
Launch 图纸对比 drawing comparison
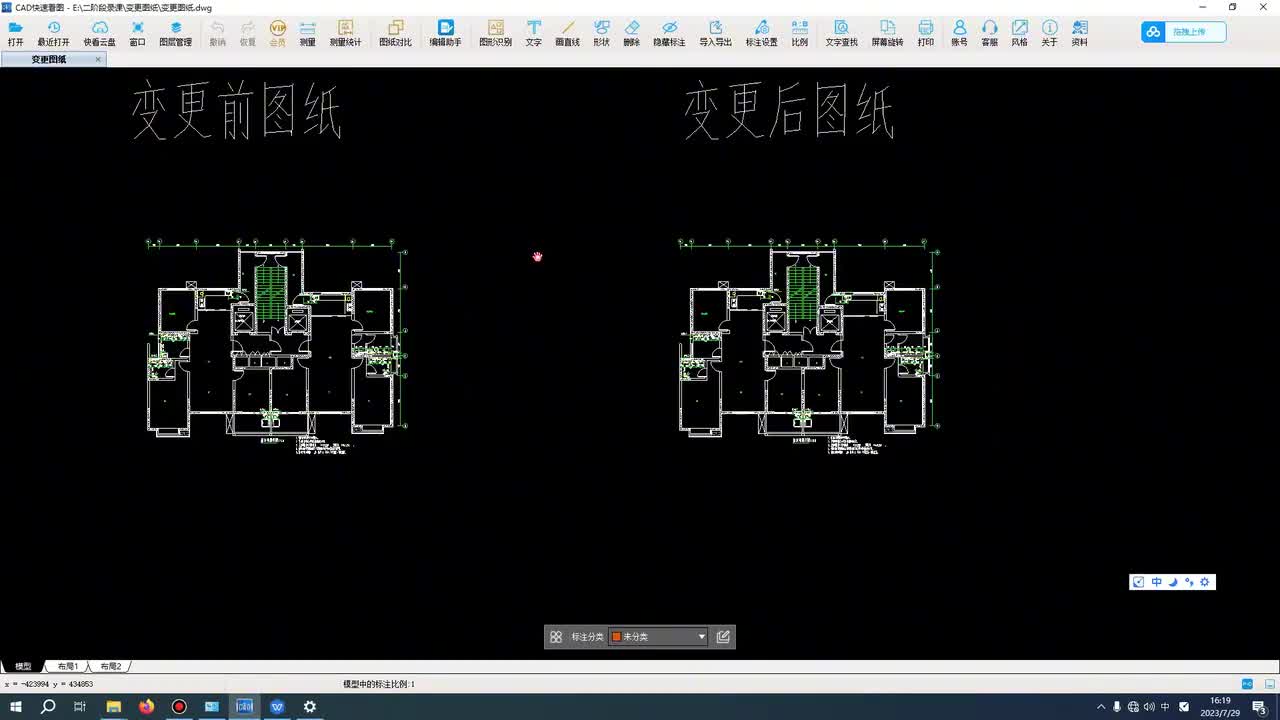[396, 33]
